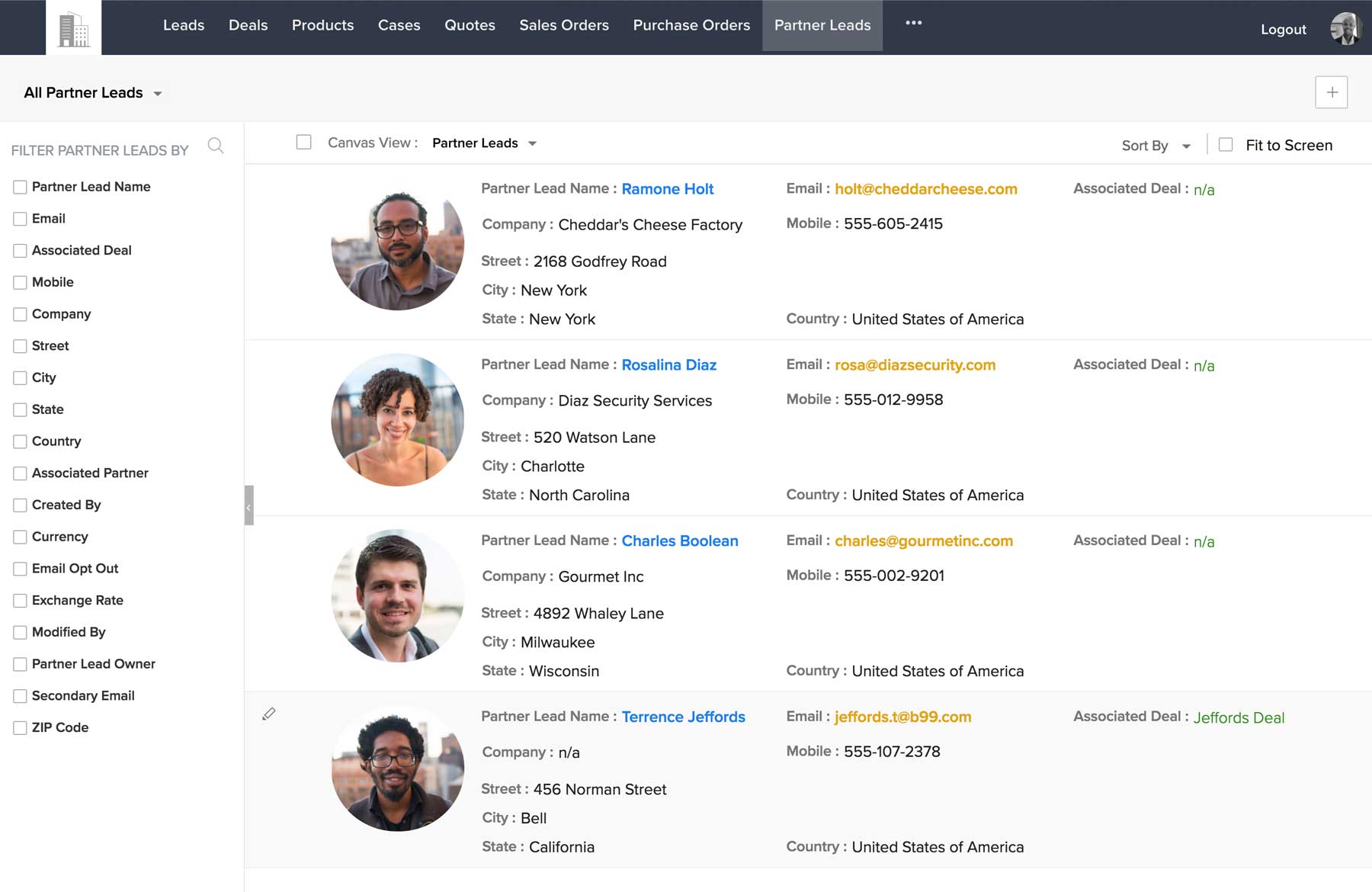This screenshot has height=892, width=1372.
Task: Open Ramone Holt's lead record
Action: click(x=667, y=189)
